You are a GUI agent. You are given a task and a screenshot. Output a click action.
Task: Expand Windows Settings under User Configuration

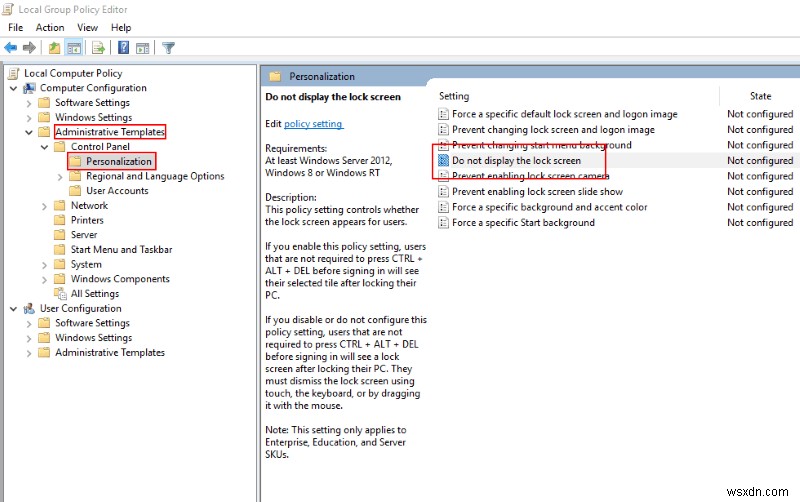coord(29,338)
